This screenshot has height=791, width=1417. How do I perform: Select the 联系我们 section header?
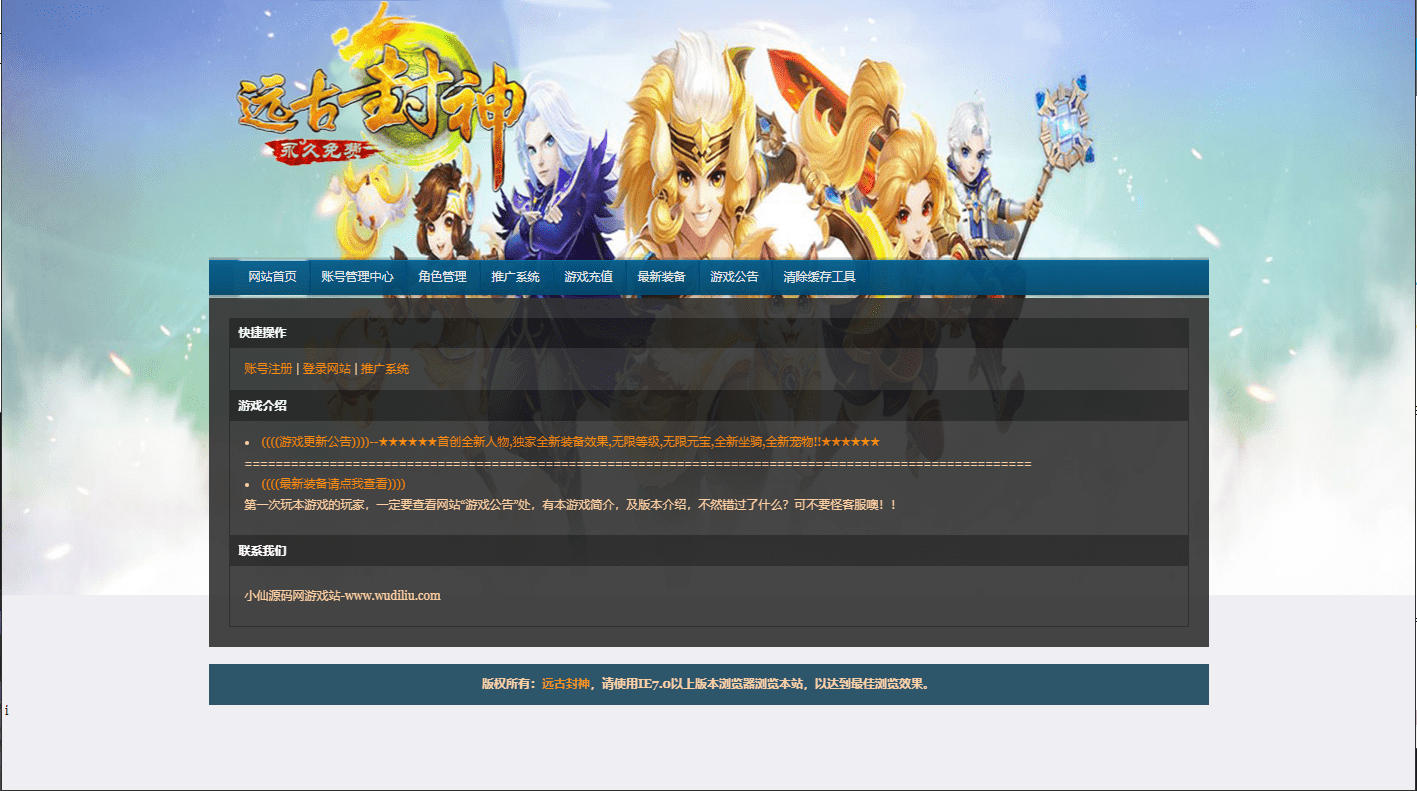pyautogui.click(x=708, y=551)
